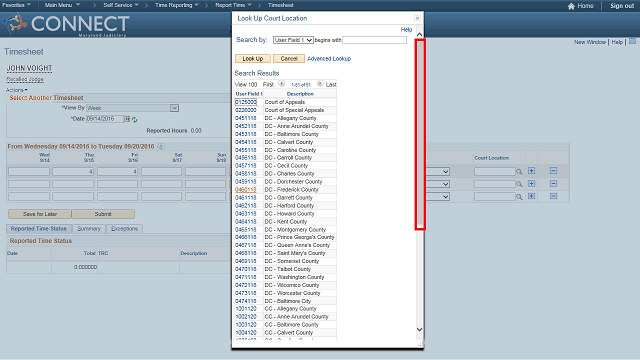Open the calendar picker next to Date
640x360 pixels.
[127, 119]
